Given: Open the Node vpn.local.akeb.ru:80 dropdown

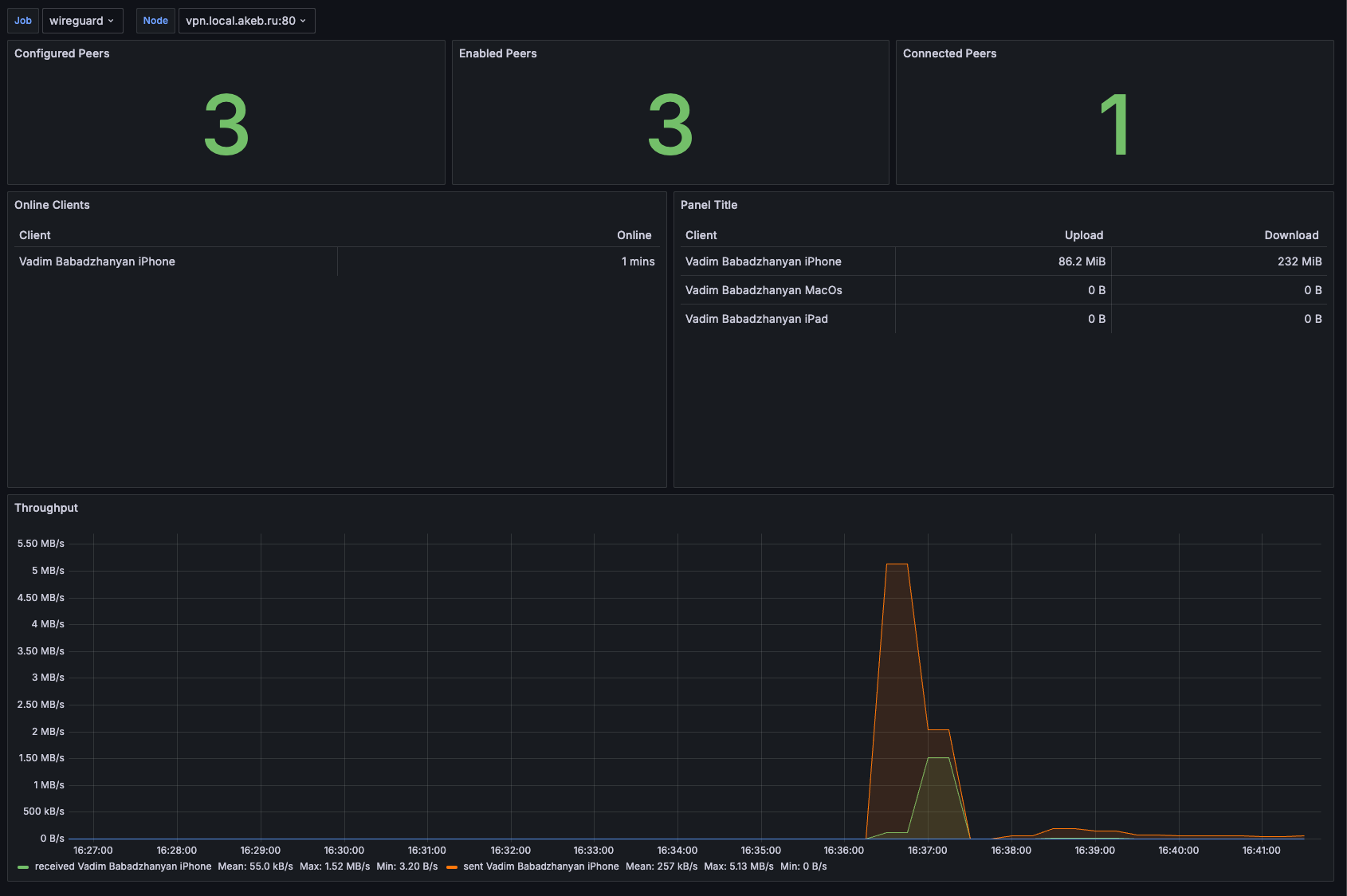Looking at the screenshot, I should pyautogui.click(x=246, y=21).
